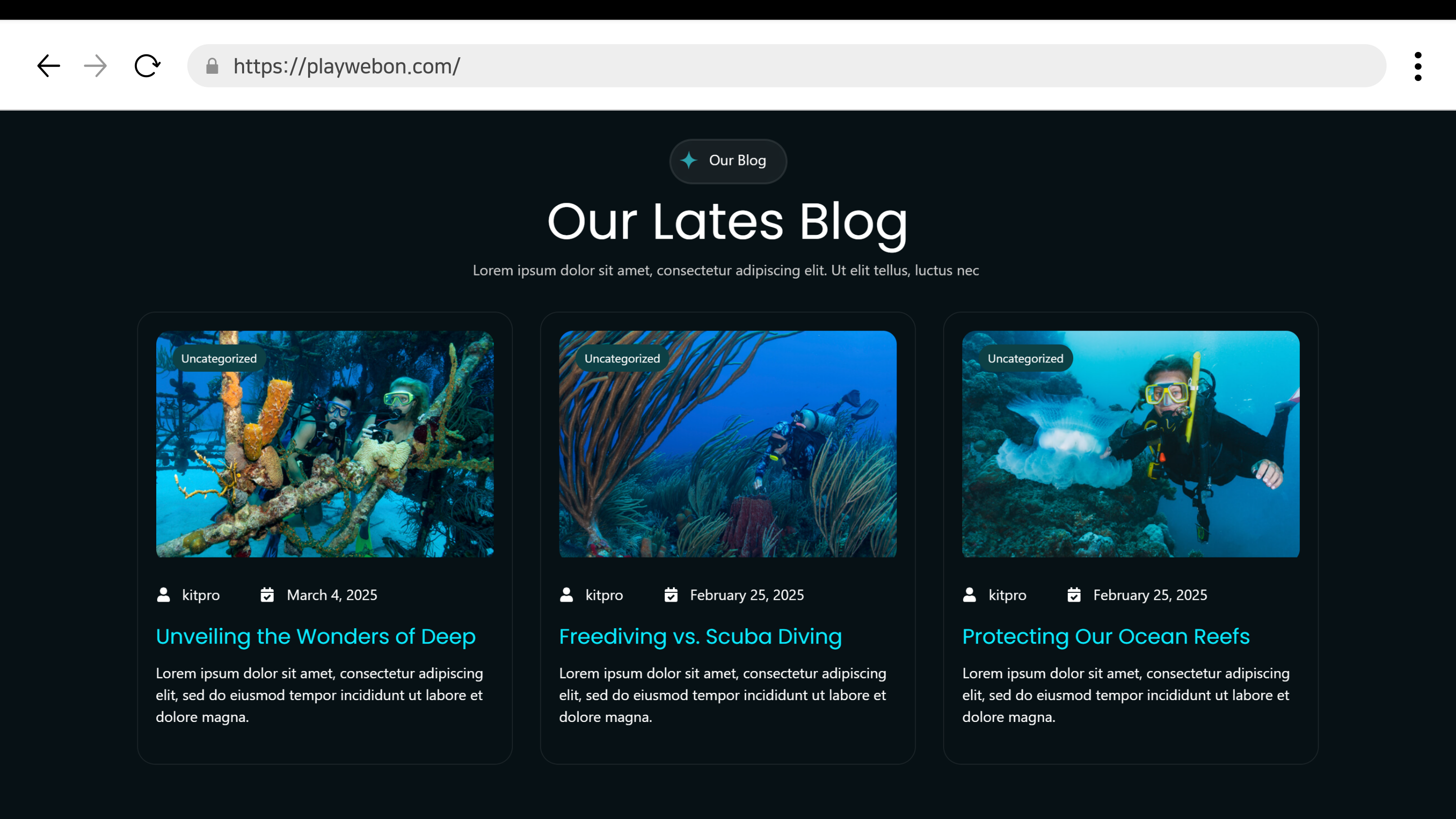Click the star icon beside Our Blog
Viewport: 1456px width, 819px height.
click(688, 161)
